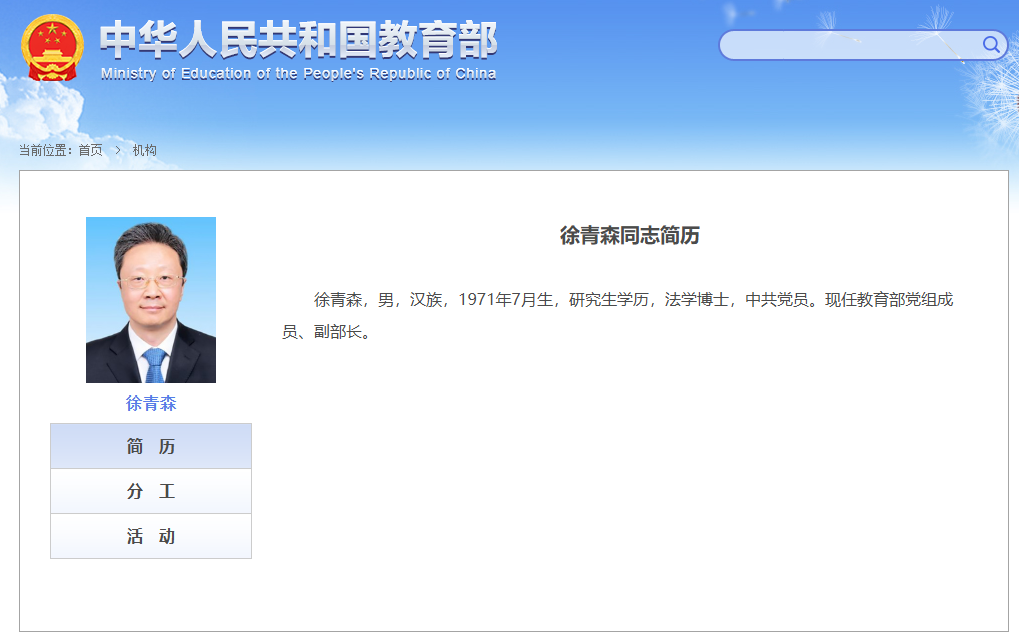Click the official portrait photo

pos(151,300)
